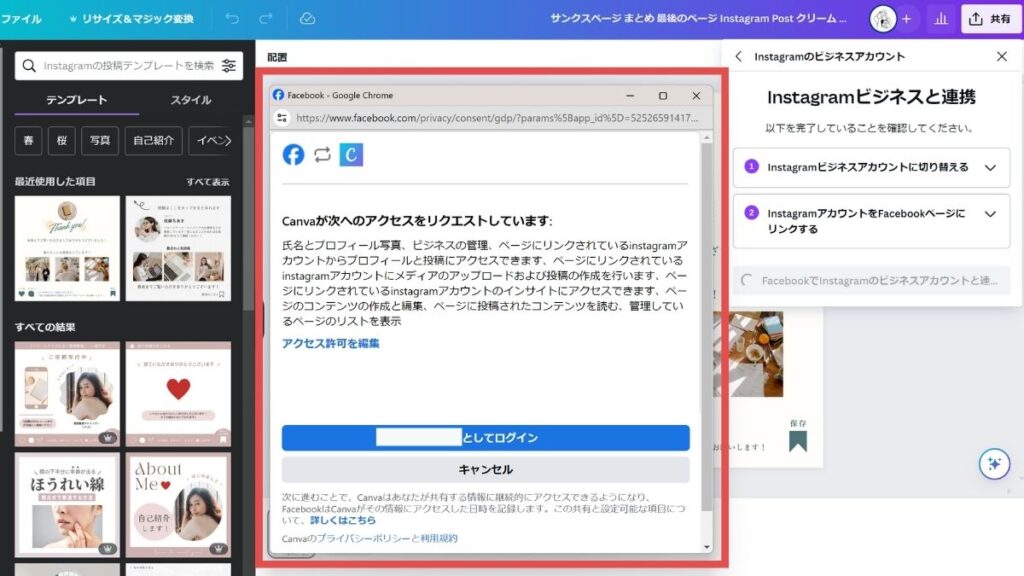Open リサイズ＆マジック変換 menu
Viewport: 1024px width, 576px height.
click(x=132, y=19)
